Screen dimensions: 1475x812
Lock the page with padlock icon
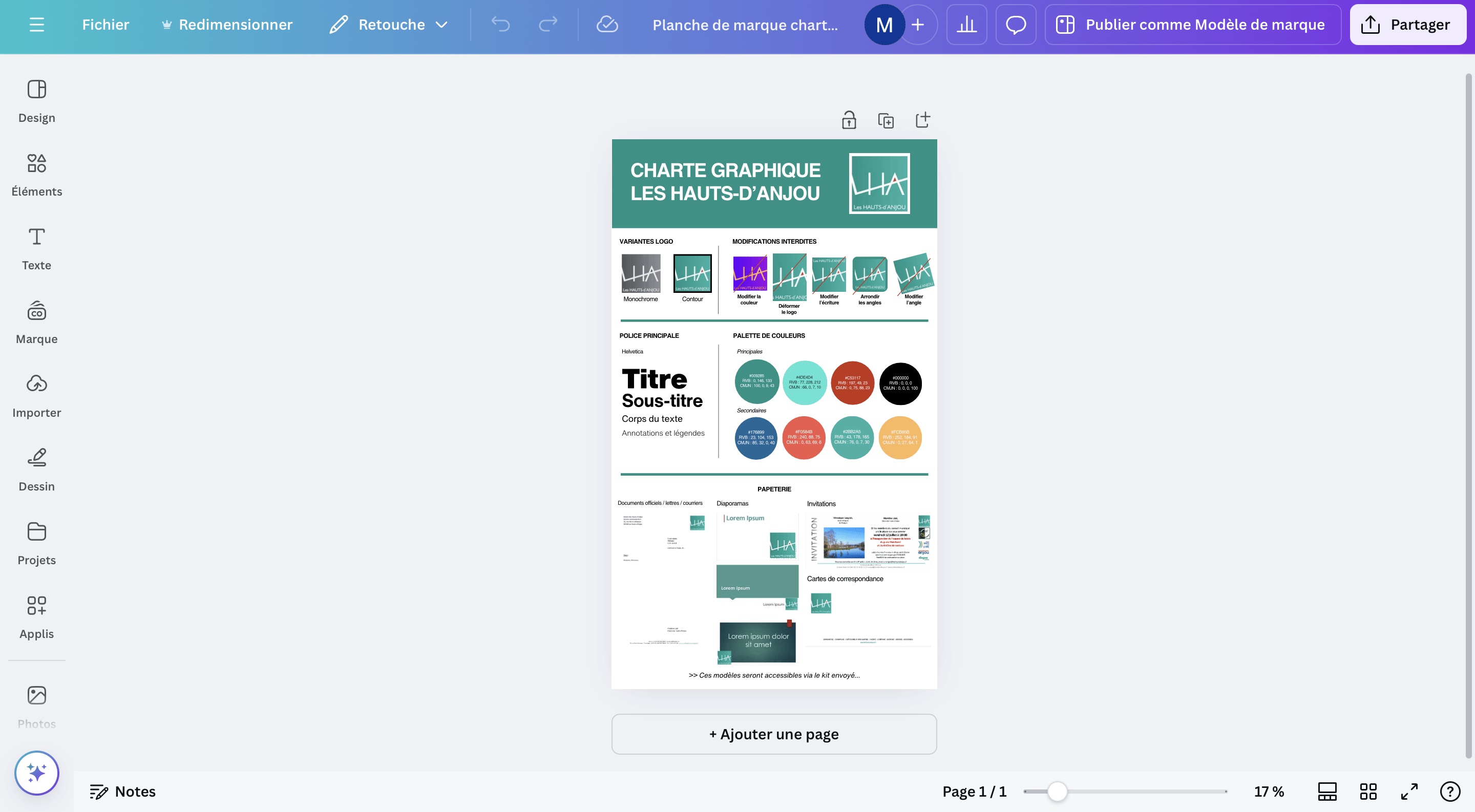tap(849, 120)
